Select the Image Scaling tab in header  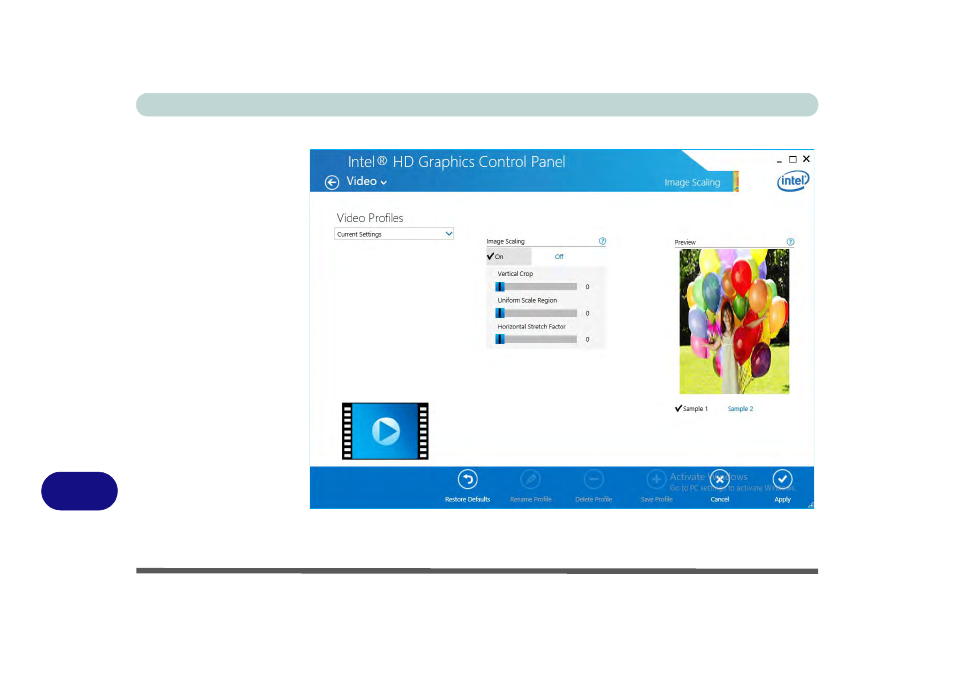click(692, 183)
